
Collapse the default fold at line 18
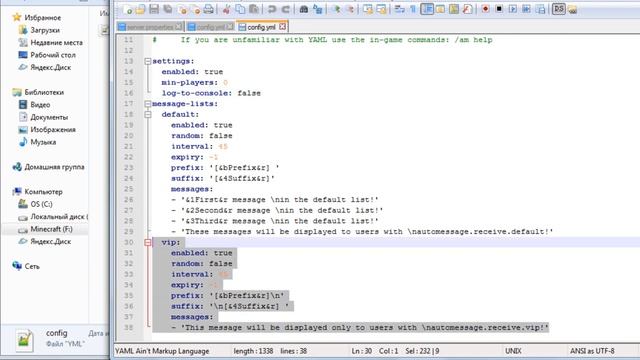pyautogui.click(x=148, y=115)
